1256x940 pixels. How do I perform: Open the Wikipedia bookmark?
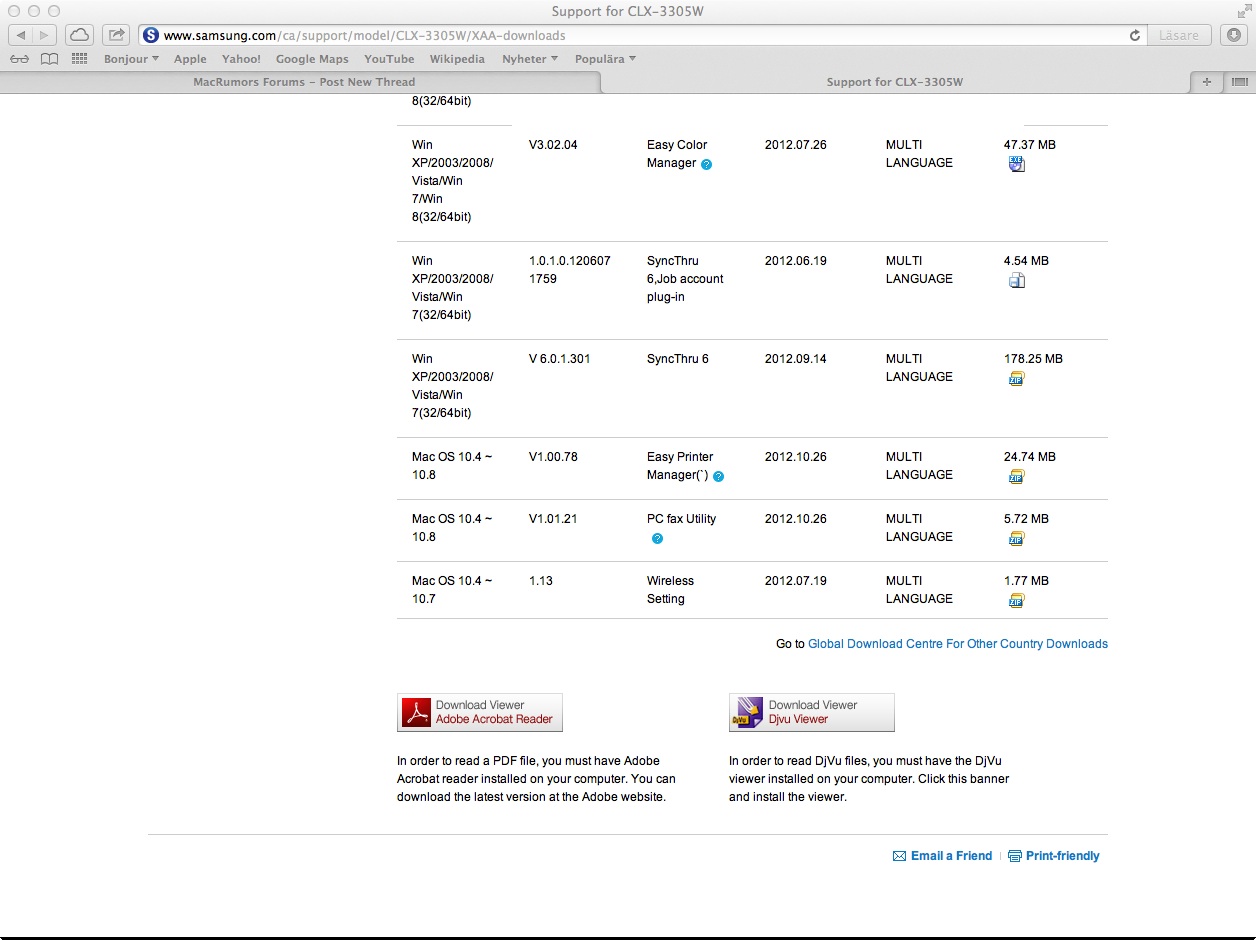point(457,59)
